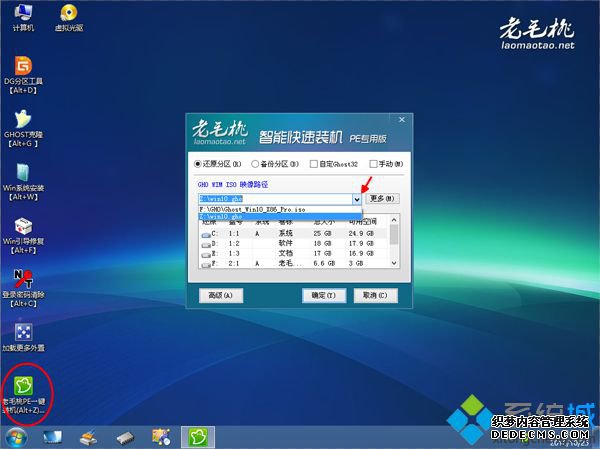Open the 虚拟光驱 desktop icon
The width and height of the screenshot is (600, 449).
tap(69, 18)
